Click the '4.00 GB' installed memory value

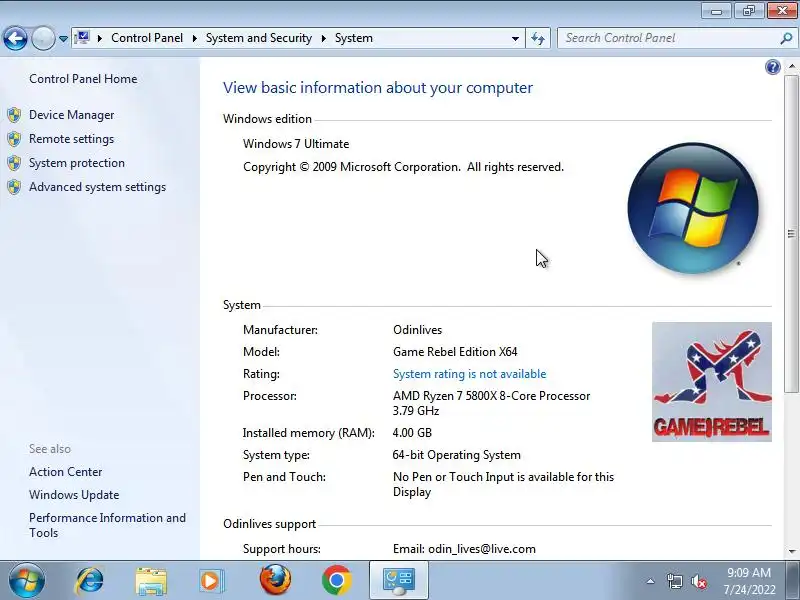click(412, 433)
